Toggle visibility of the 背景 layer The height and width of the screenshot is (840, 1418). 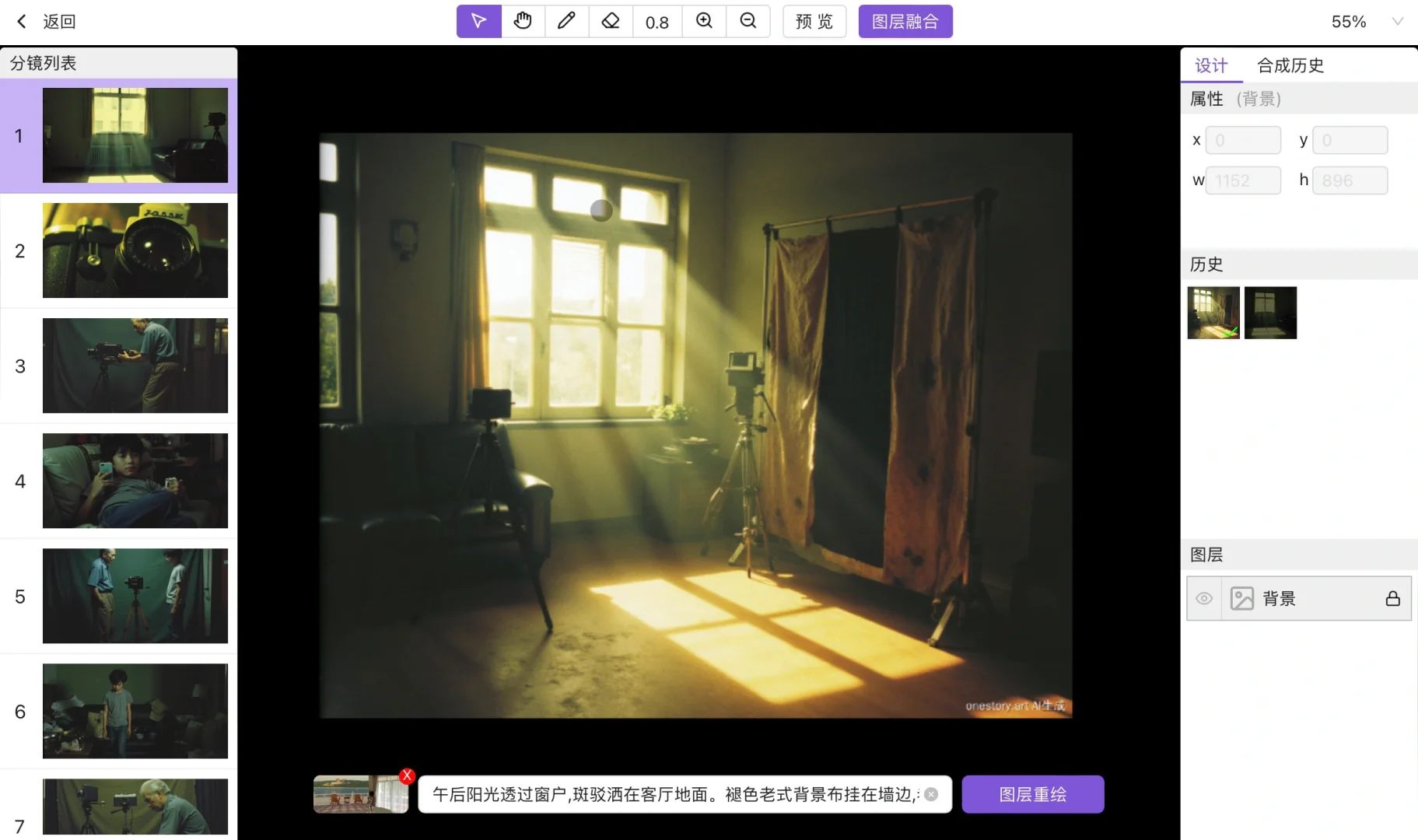(x=1204, y=598)
